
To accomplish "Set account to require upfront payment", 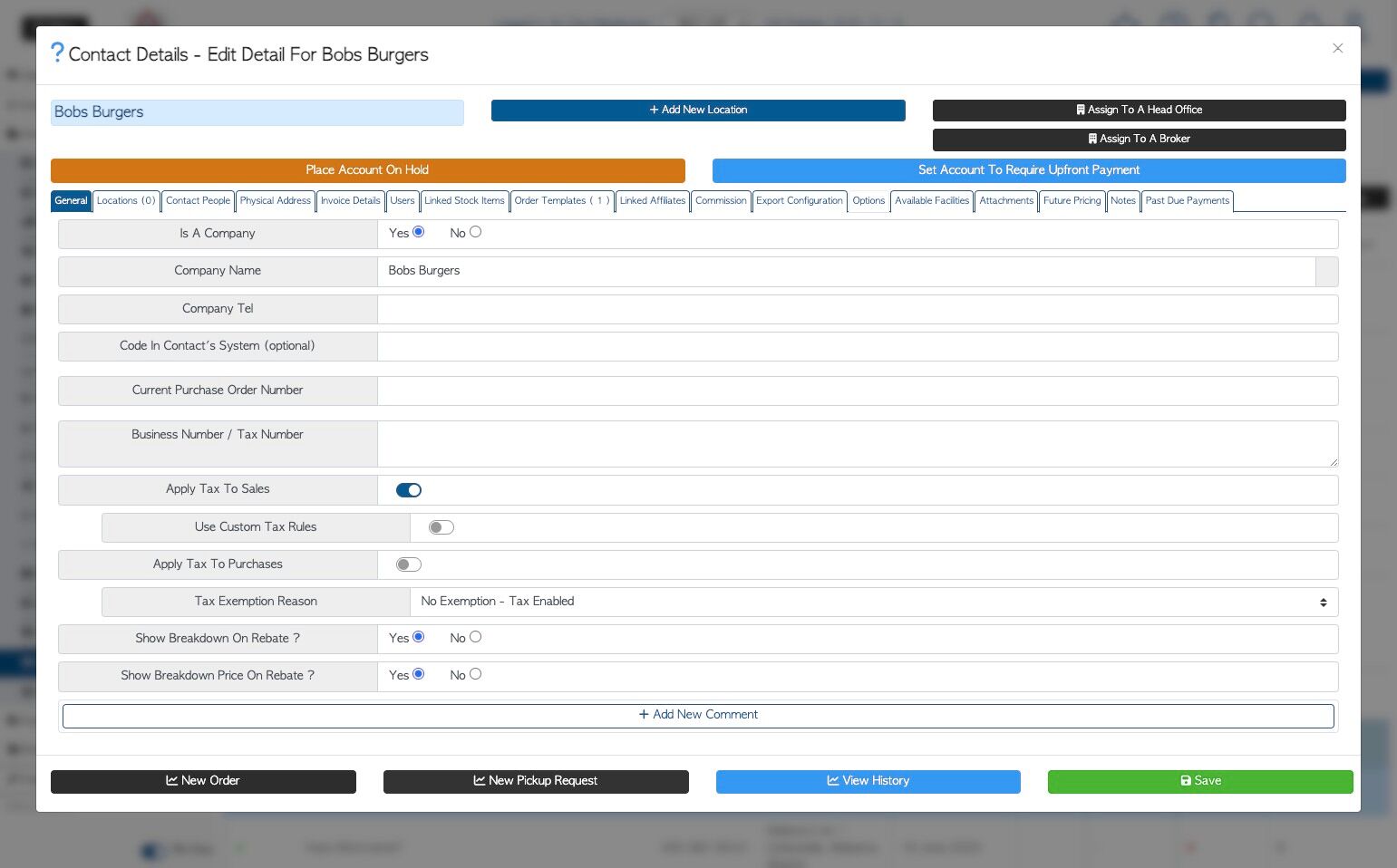I will [1029, 170].
